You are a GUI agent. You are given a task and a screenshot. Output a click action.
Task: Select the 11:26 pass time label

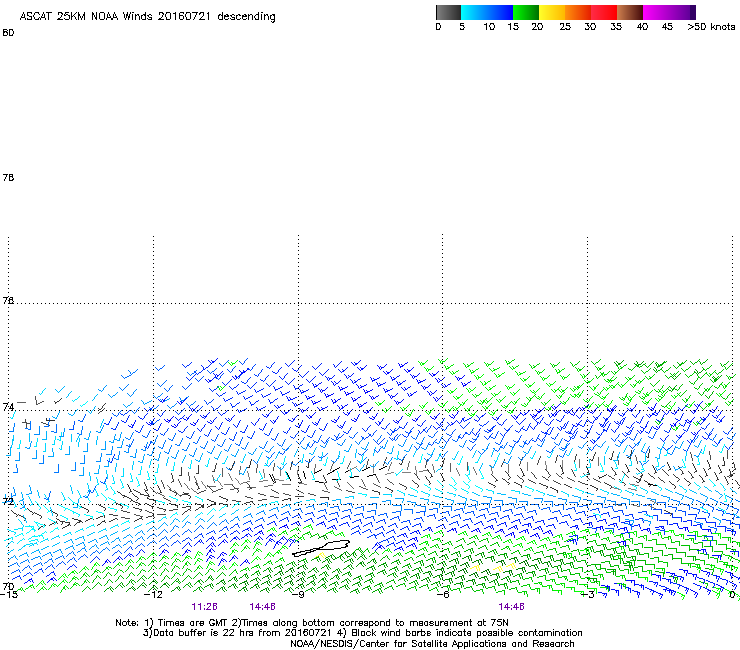pos(204,607)
